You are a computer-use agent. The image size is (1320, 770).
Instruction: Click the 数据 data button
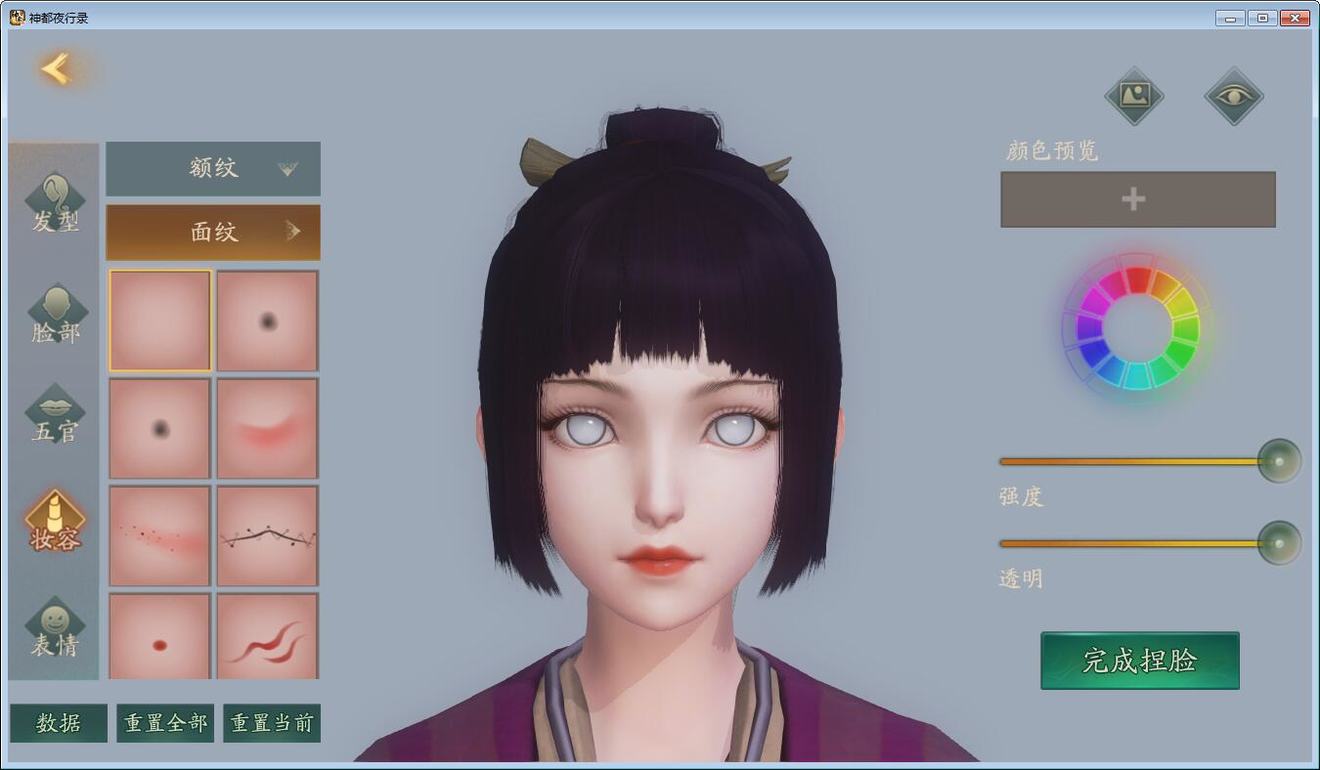pos(59,723)
